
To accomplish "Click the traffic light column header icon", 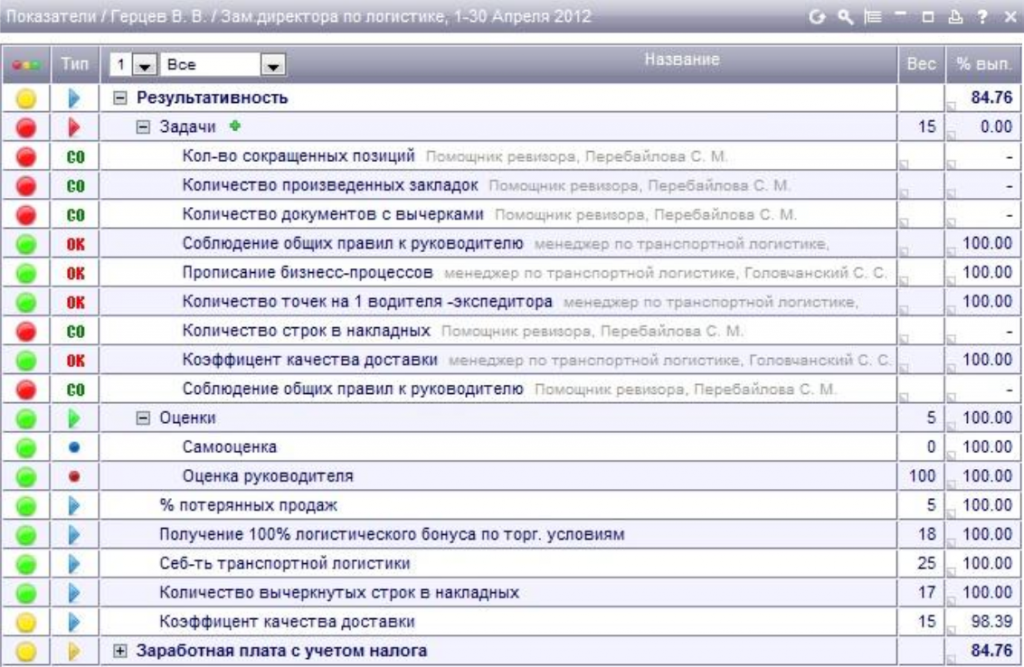I will 26,65.
